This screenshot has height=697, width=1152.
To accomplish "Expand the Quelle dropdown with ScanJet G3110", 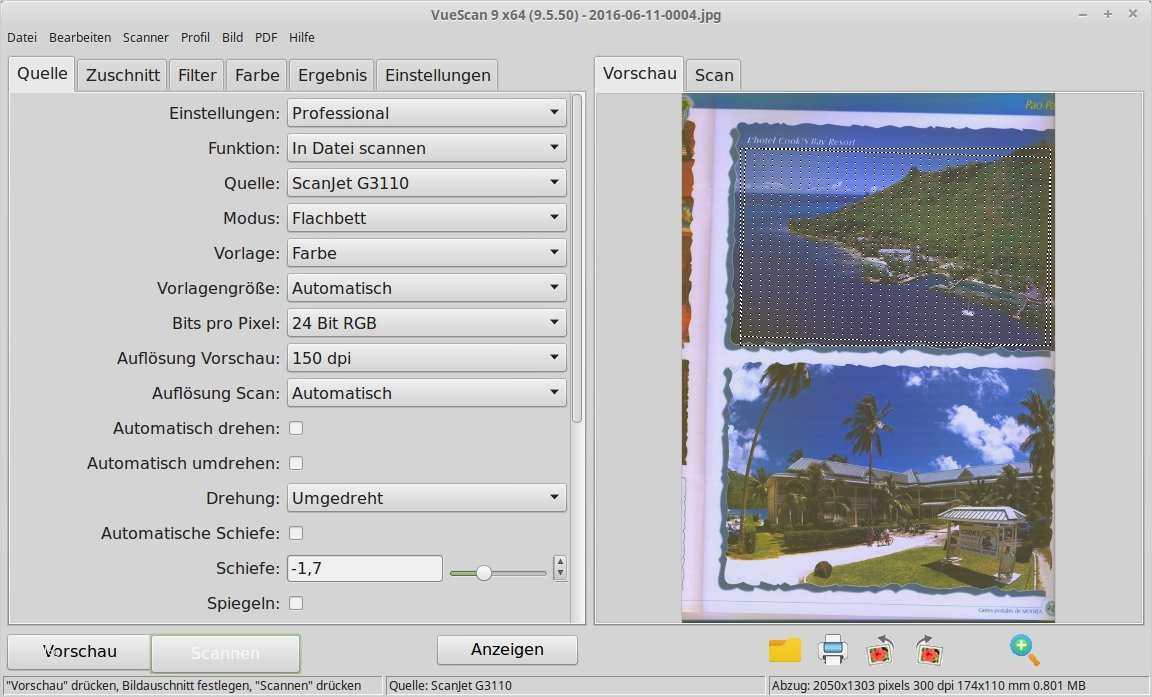I will (426, 183).
